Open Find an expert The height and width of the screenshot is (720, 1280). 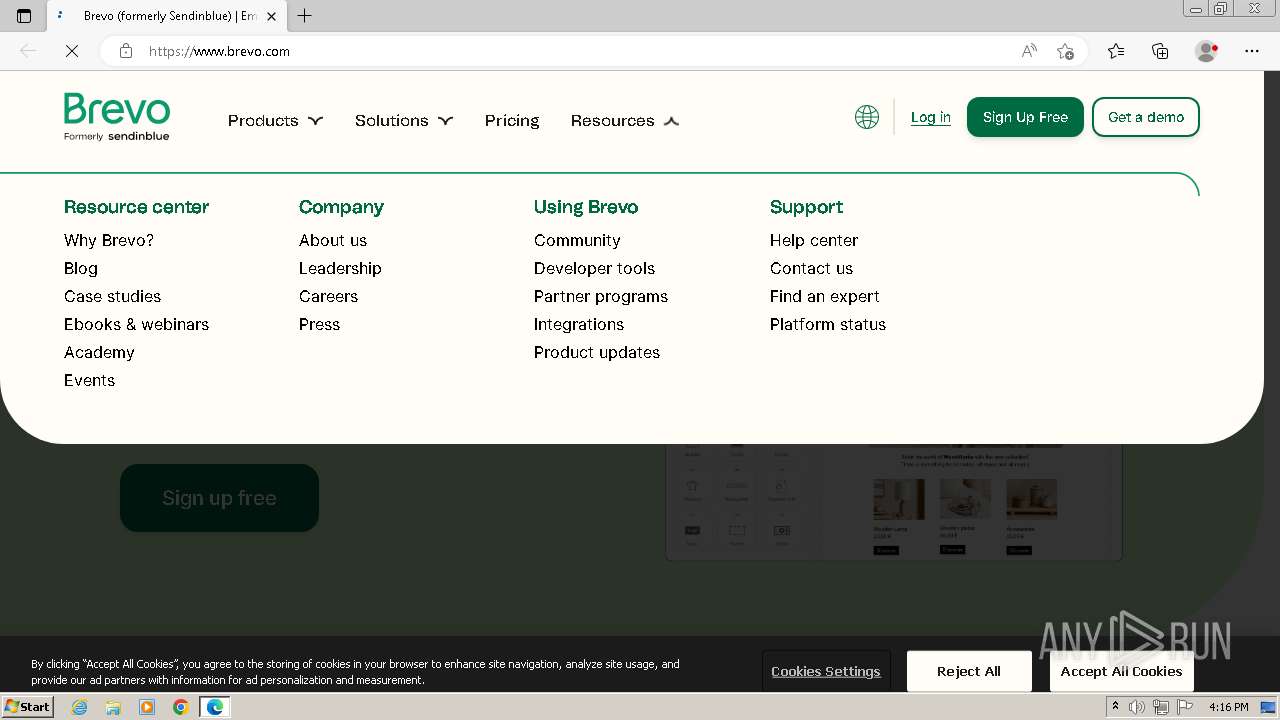click(x=825, y=296)
